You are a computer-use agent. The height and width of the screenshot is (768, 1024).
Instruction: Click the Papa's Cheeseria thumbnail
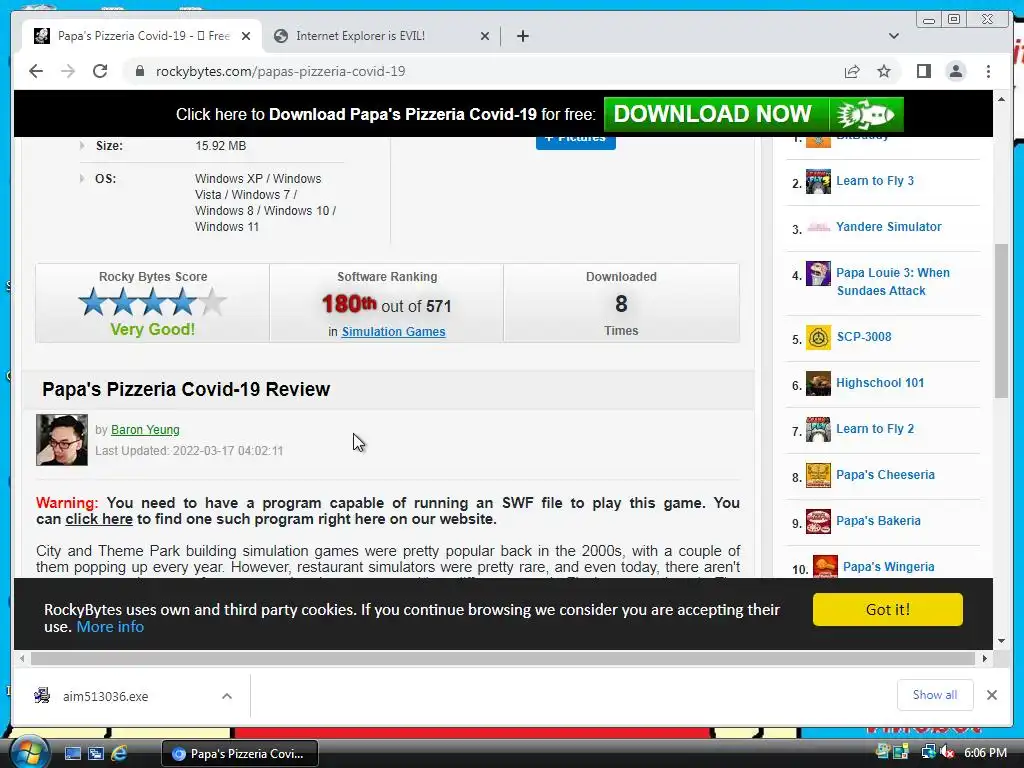(x=818, y=475)
